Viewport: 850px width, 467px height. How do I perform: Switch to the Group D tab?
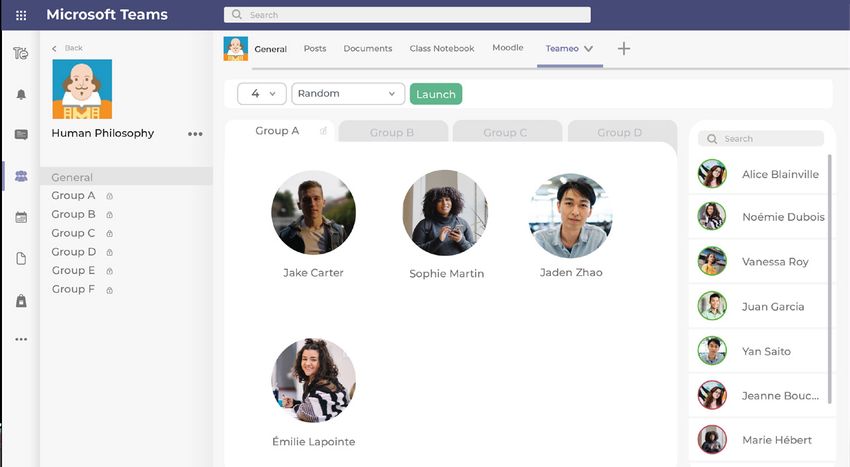pyautogui.click(x=621, y=132)
